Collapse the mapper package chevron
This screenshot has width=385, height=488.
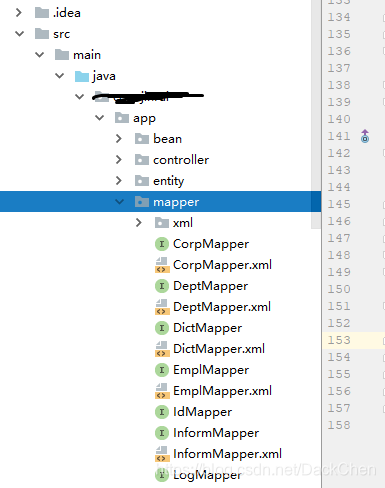(120, 202)
